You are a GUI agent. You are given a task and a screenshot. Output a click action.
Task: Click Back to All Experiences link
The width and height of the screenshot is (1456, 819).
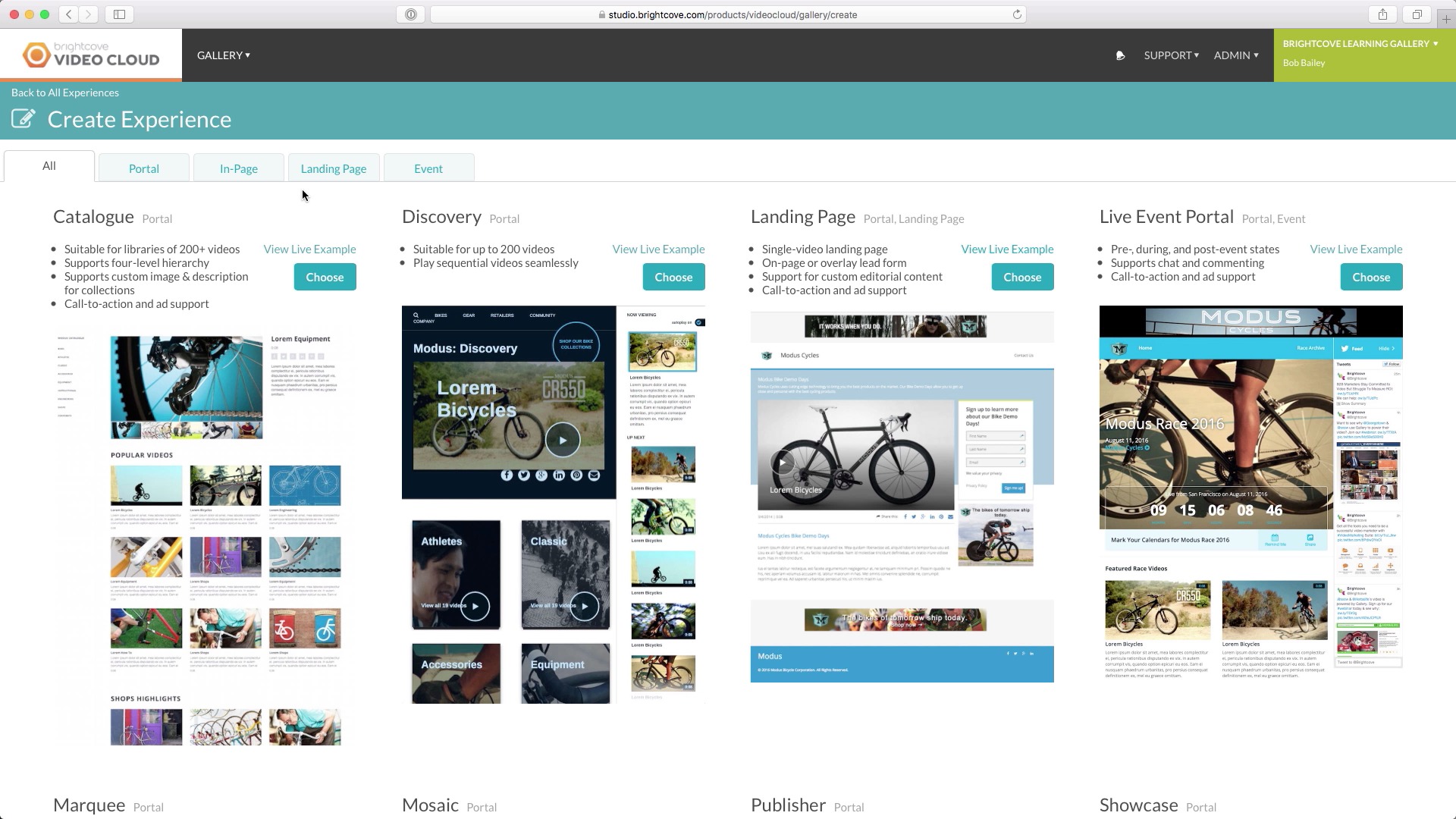(64, 92)
